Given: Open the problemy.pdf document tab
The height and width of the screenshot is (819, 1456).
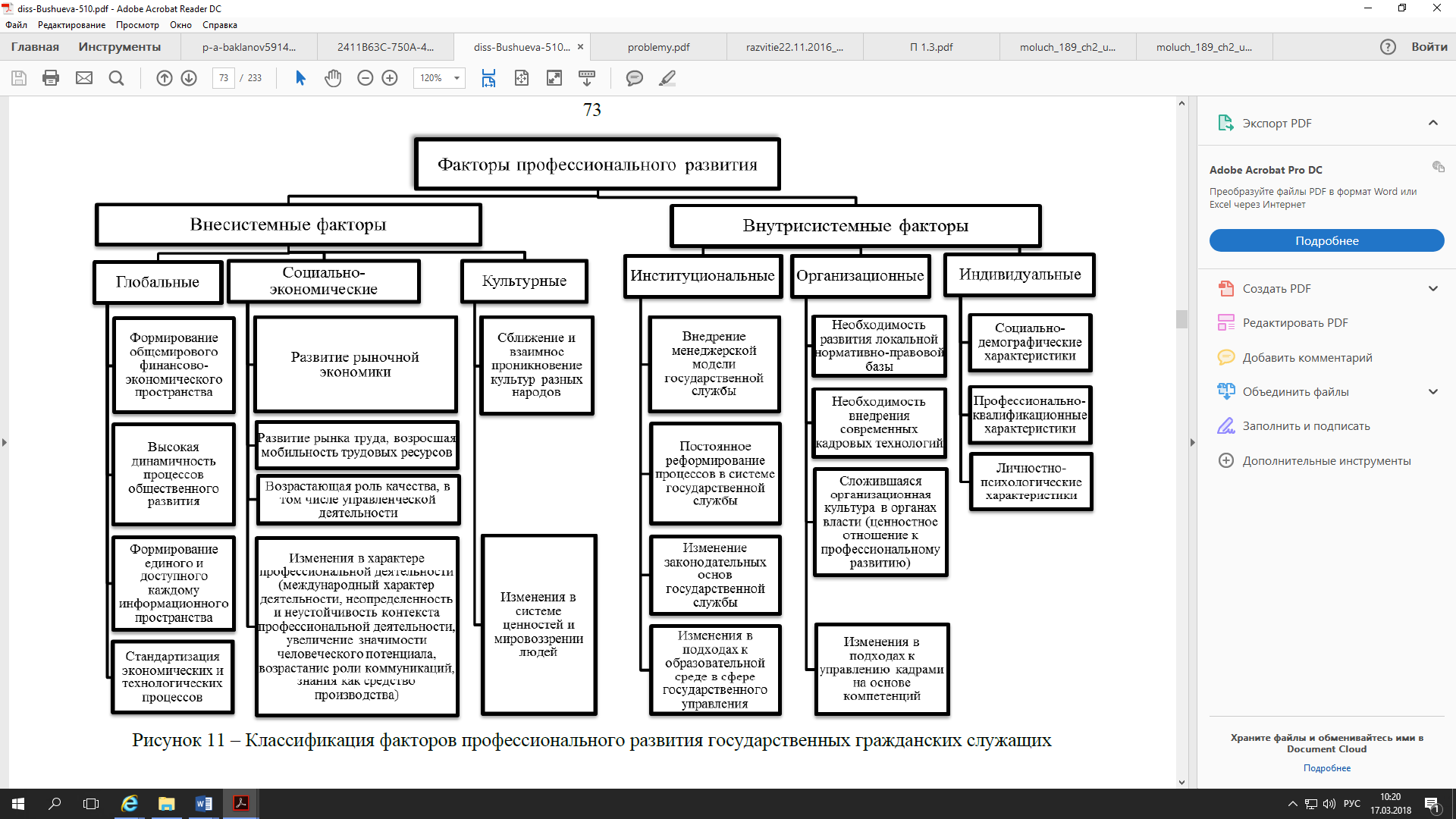Looking at the screenshot, I should [658, 47].
